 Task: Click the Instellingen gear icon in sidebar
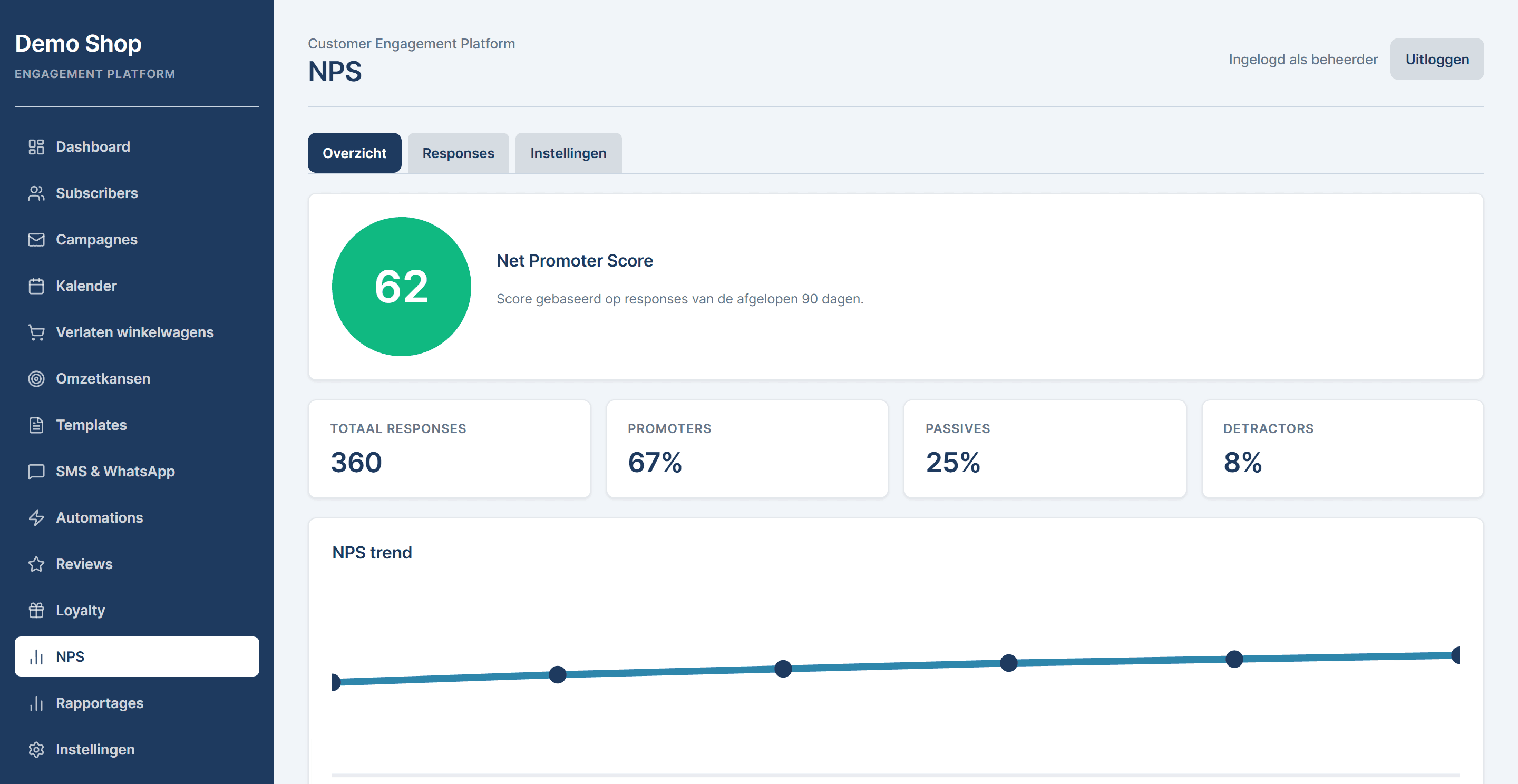coord(36,749)
